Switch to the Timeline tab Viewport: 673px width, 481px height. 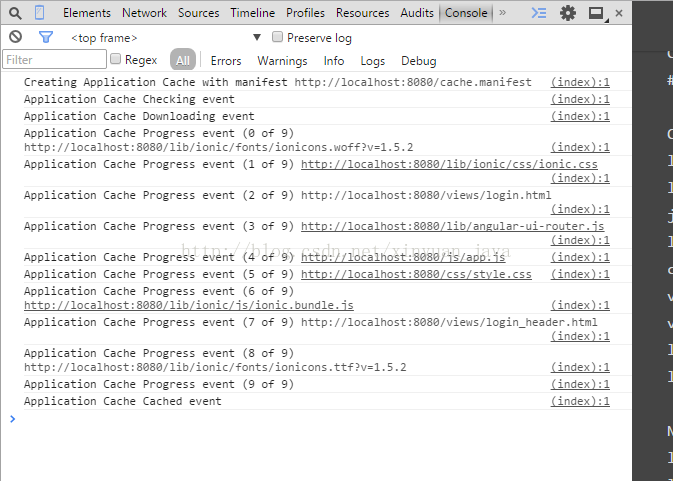pyautogui.click(x=252, y=13)
